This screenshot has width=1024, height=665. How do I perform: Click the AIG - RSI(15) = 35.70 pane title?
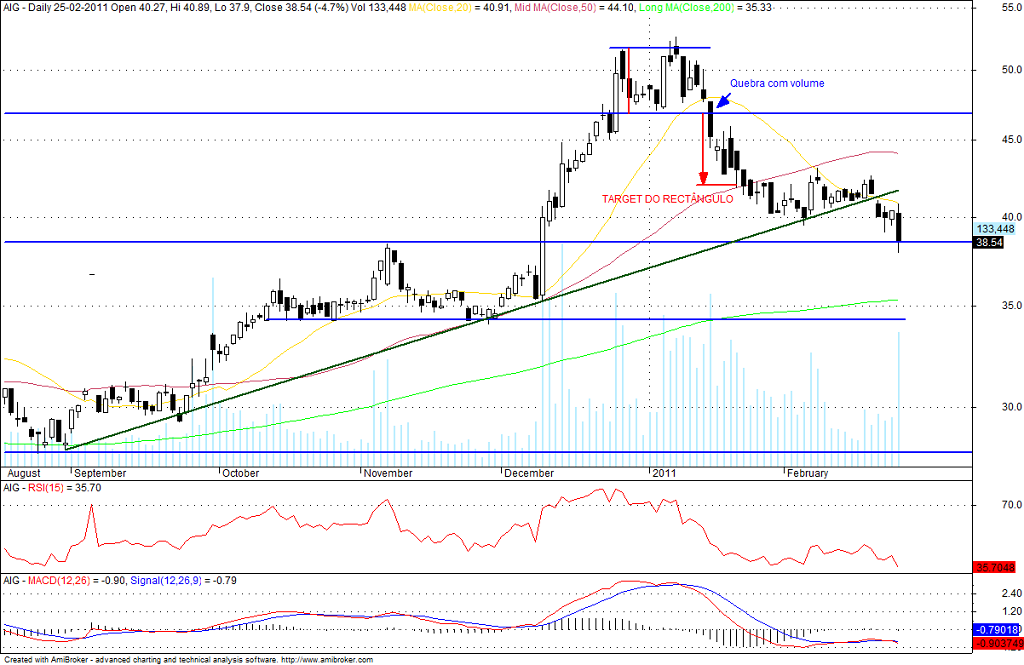52,487
